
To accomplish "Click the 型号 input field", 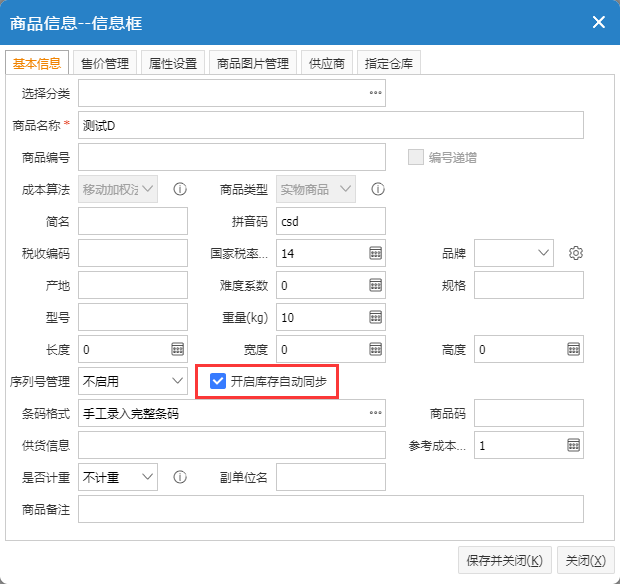I will coord(133,317).
